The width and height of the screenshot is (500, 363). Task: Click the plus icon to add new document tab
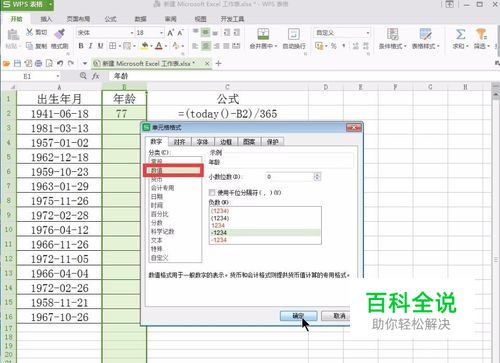coord(218,63)
